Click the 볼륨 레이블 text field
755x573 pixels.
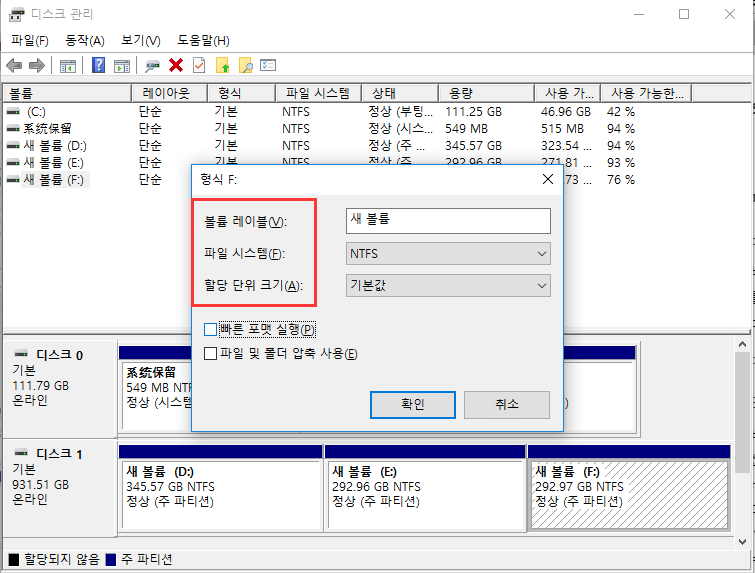448,221
